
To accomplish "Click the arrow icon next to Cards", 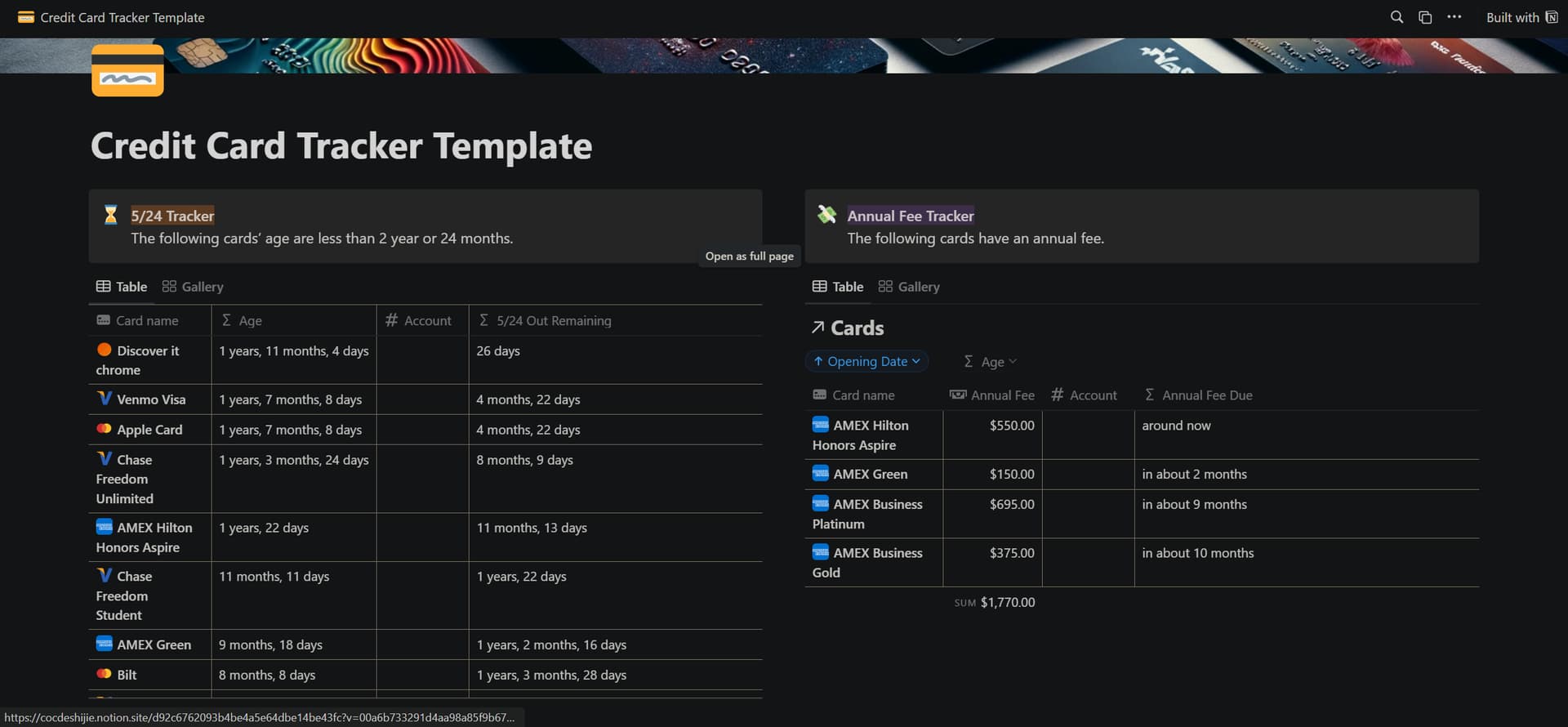I will coord(817,328).
